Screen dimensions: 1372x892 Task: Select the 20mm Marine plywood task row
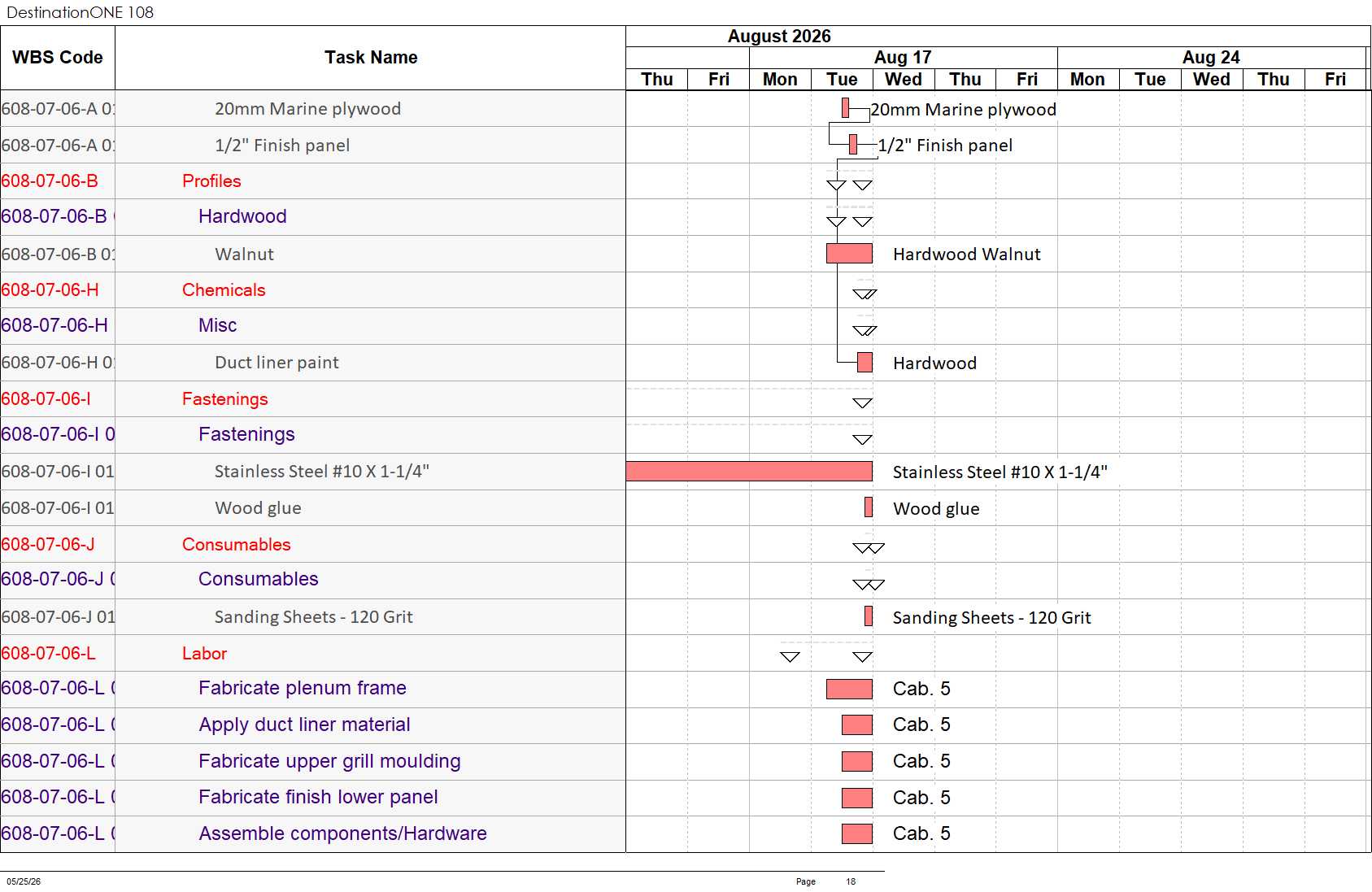[313, 109]
